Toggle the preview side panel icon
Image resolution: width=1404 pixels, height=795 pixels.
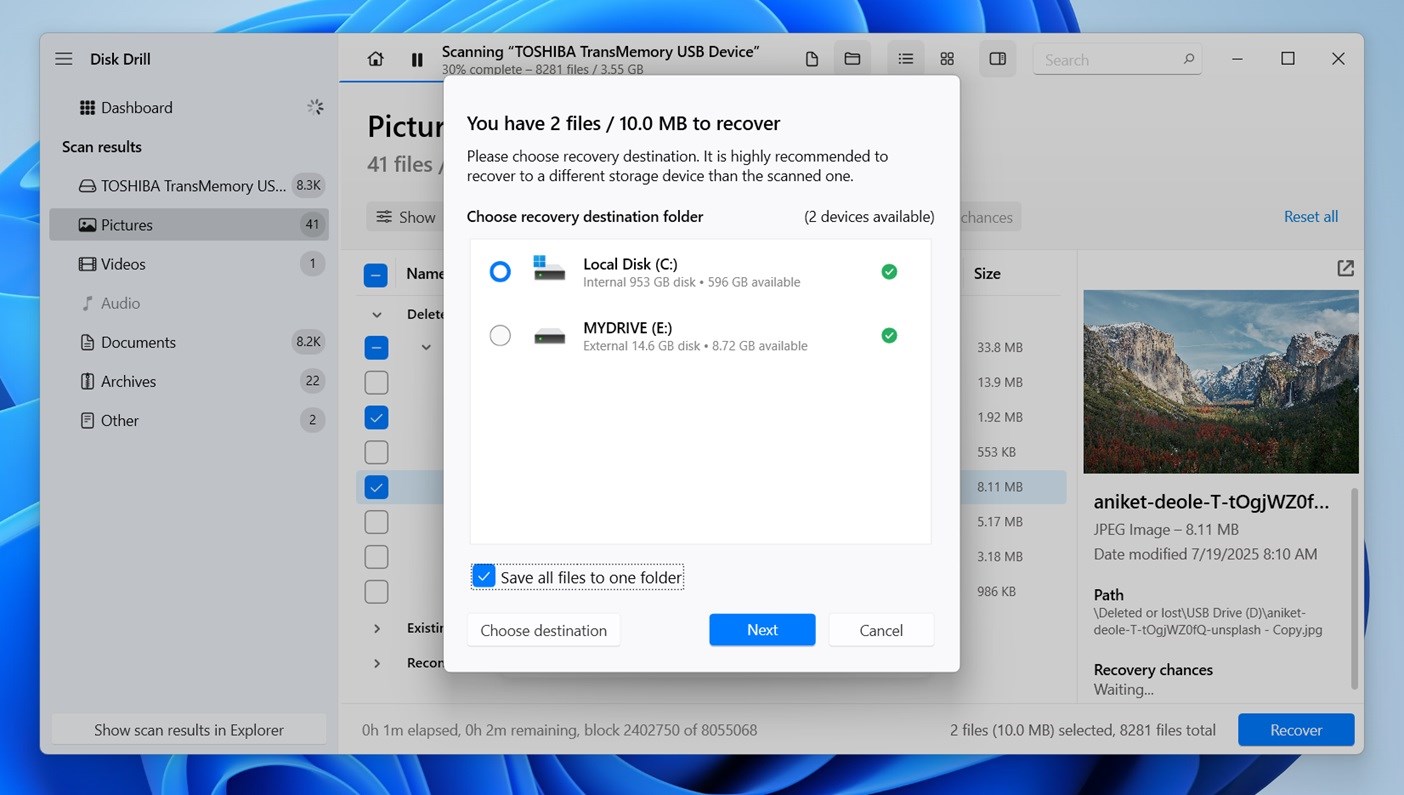[997, 59]
